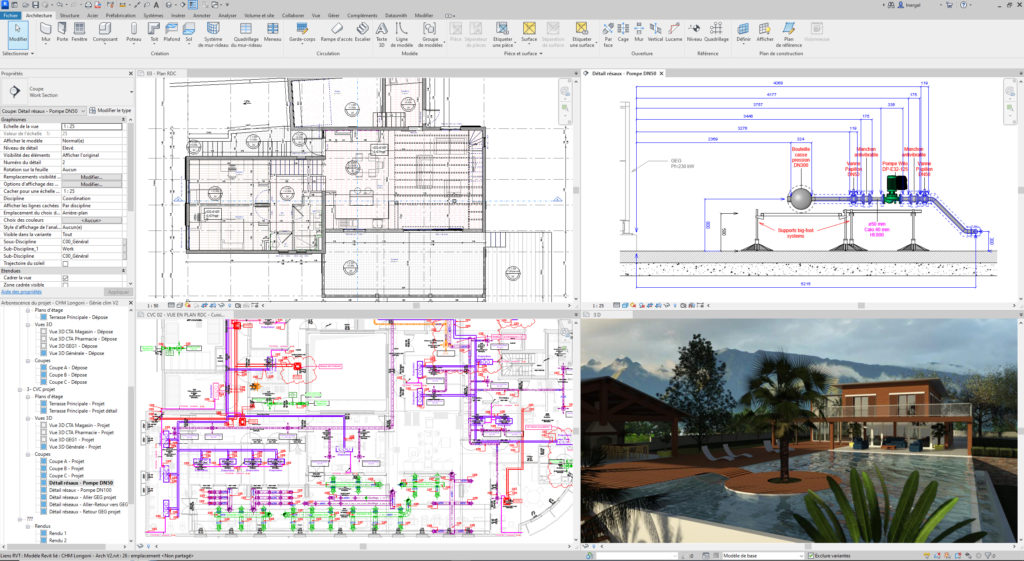Select the Lucarne dormer tool
The height and width of the screenshot is (561, 1024).
[674, 32]
